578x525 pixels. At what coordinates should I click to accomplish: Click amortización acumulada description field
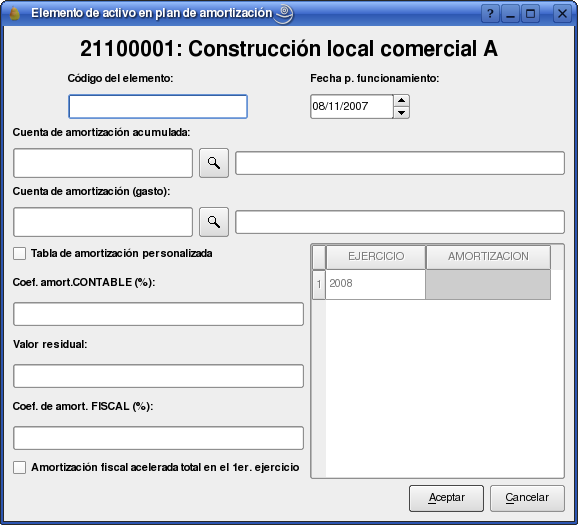pyautogui.click(x=400, y=163)
